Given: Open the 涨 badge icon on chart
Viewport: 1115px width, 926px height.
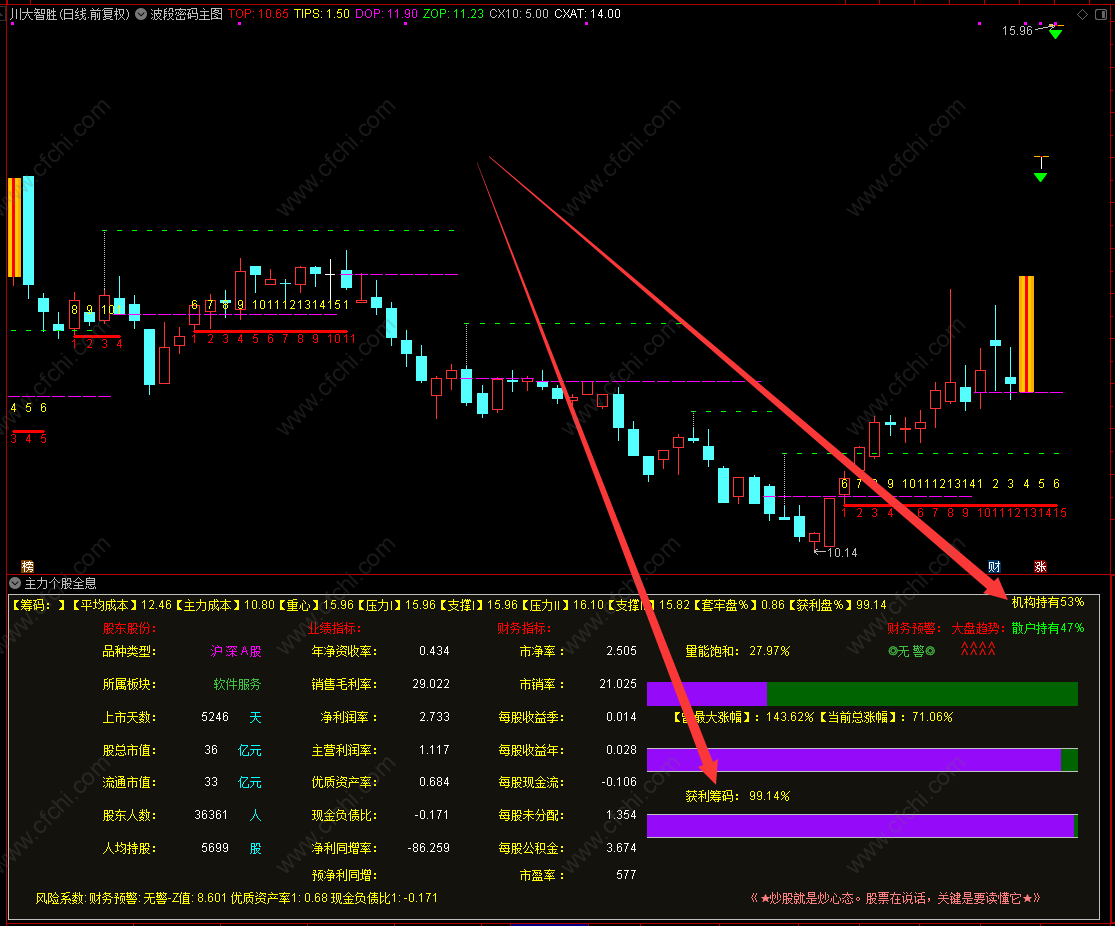Looking at the screenshot, I should (x=1040, y=566).
